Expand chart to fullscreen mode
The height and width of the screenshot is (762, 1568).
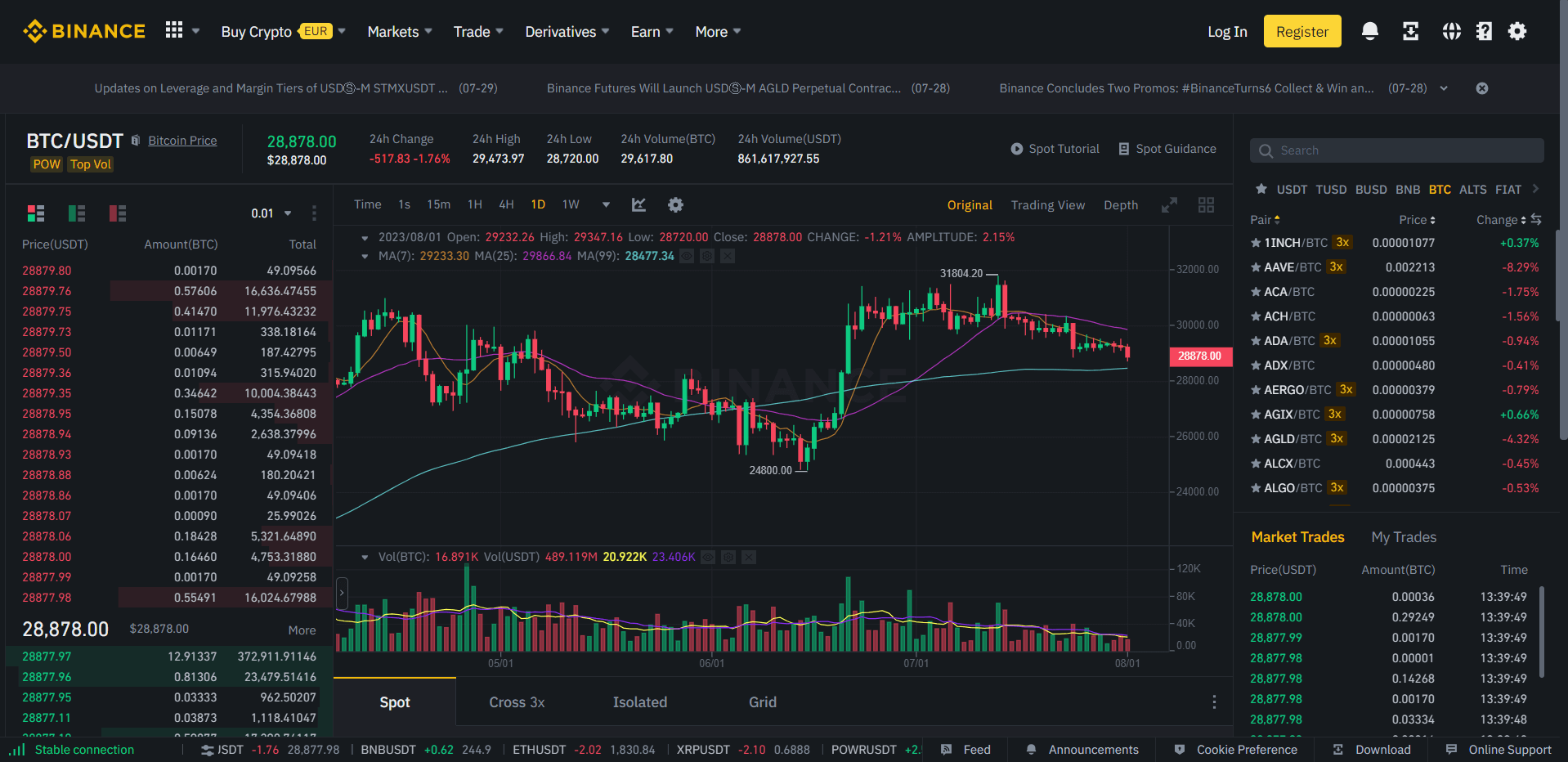1170,205
